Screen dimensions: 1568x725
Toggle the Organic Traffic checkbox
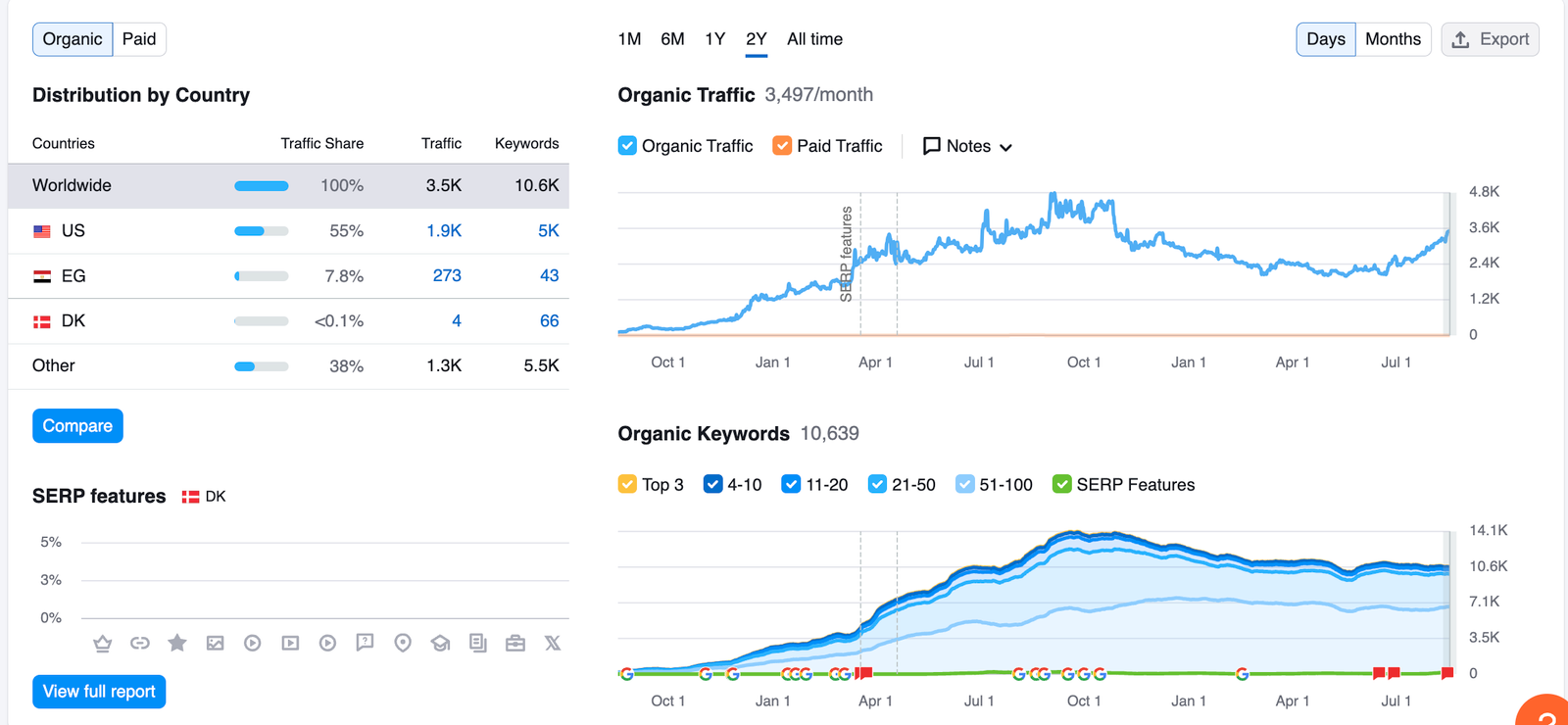pos(627,146)
